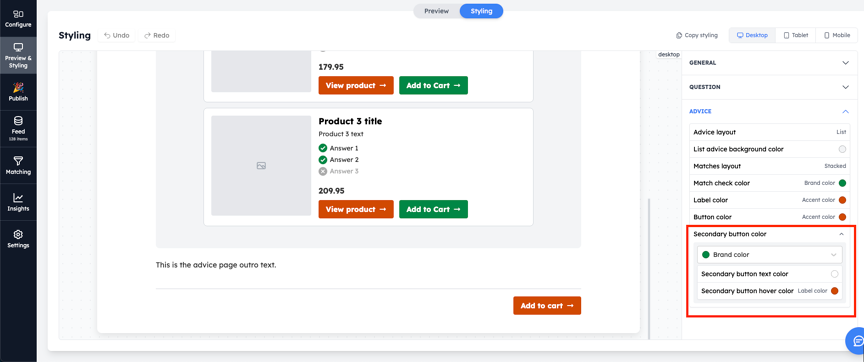Screen dimensions: 864x362
Task: Click Secondary button text color swatch
Action: point(834,274)
